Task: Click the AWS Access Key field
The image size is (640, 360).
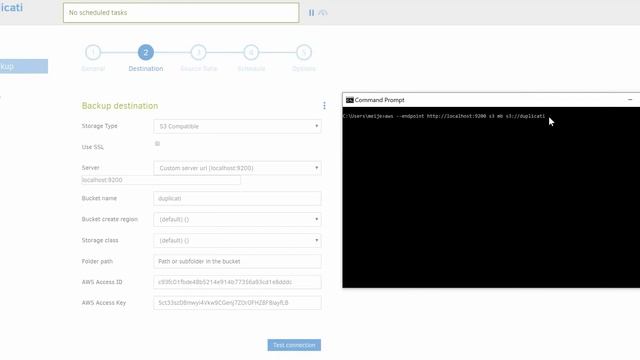Action: coord(237,303)
